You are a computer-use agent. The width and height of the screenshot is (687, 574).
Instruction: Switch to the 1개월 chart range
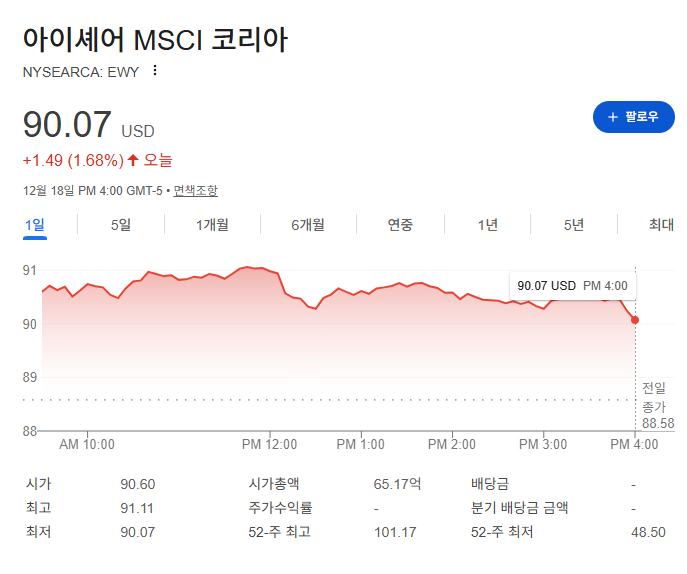coord(212,225)
